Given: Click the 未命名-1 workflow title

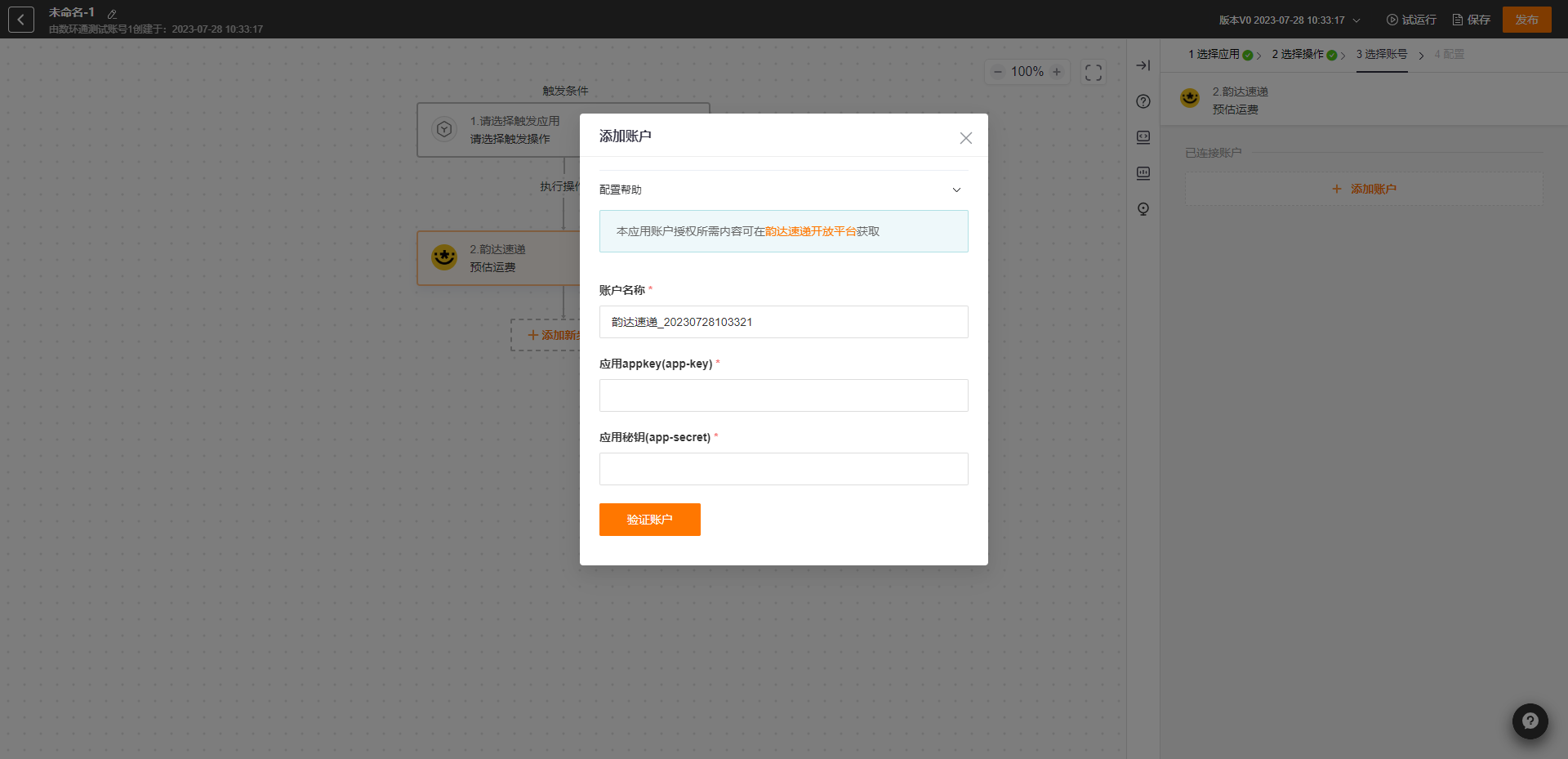Looking at the screenshot, I should (x=72, y=12).
